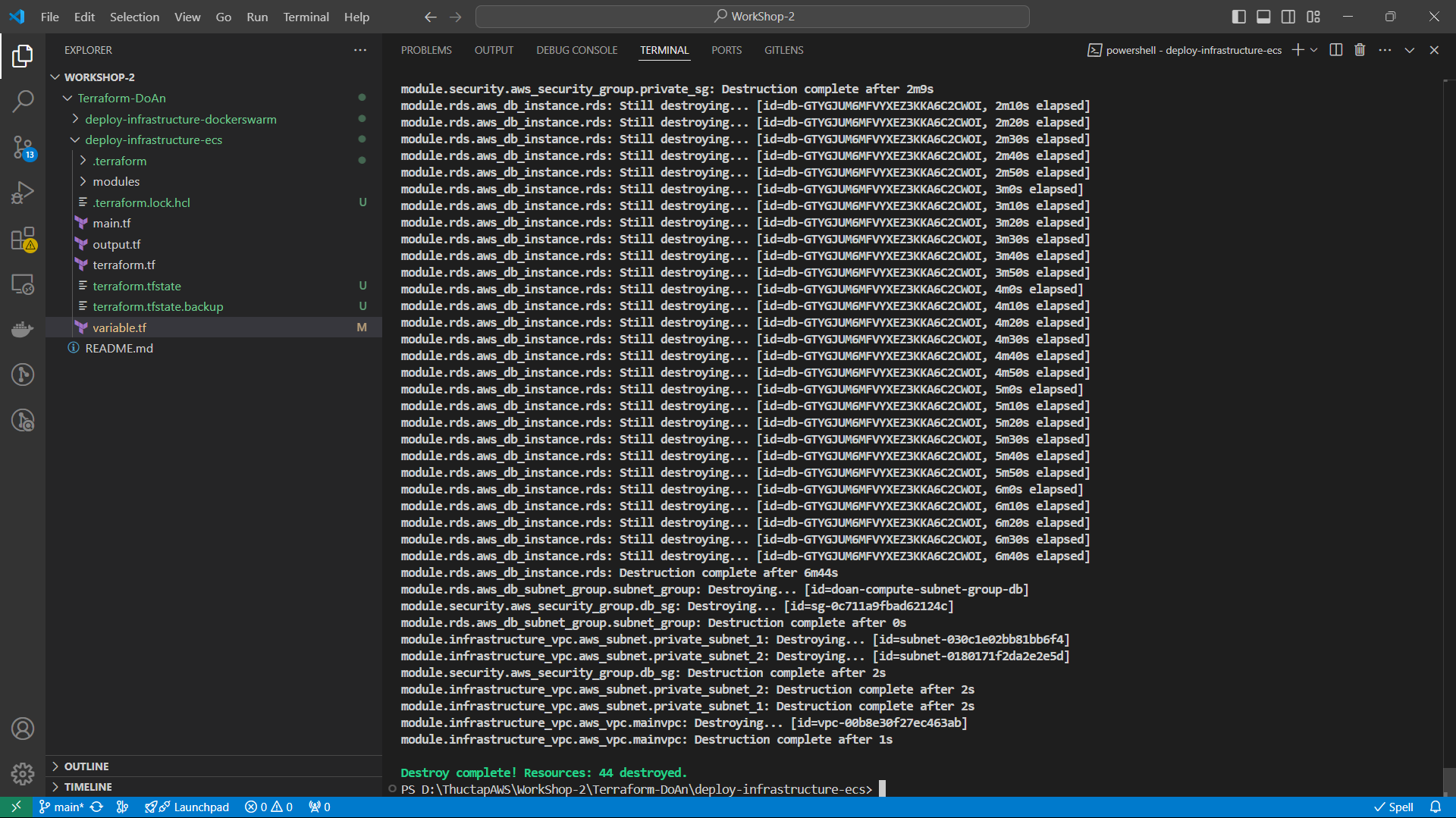The width and height of the screenshot is (1456, 818).
Task: Open the Selection menu
Action: point(134,17)
